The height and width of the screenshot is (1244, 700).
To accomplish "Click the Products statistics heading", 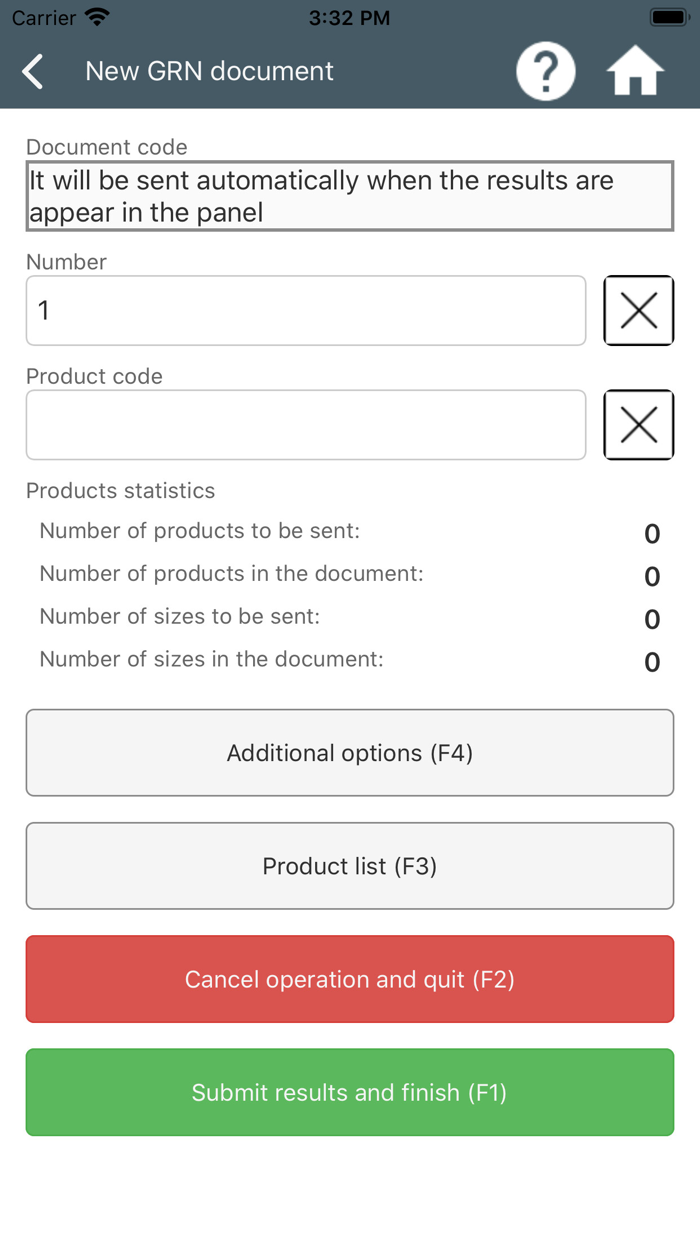I will click(120, 491).
